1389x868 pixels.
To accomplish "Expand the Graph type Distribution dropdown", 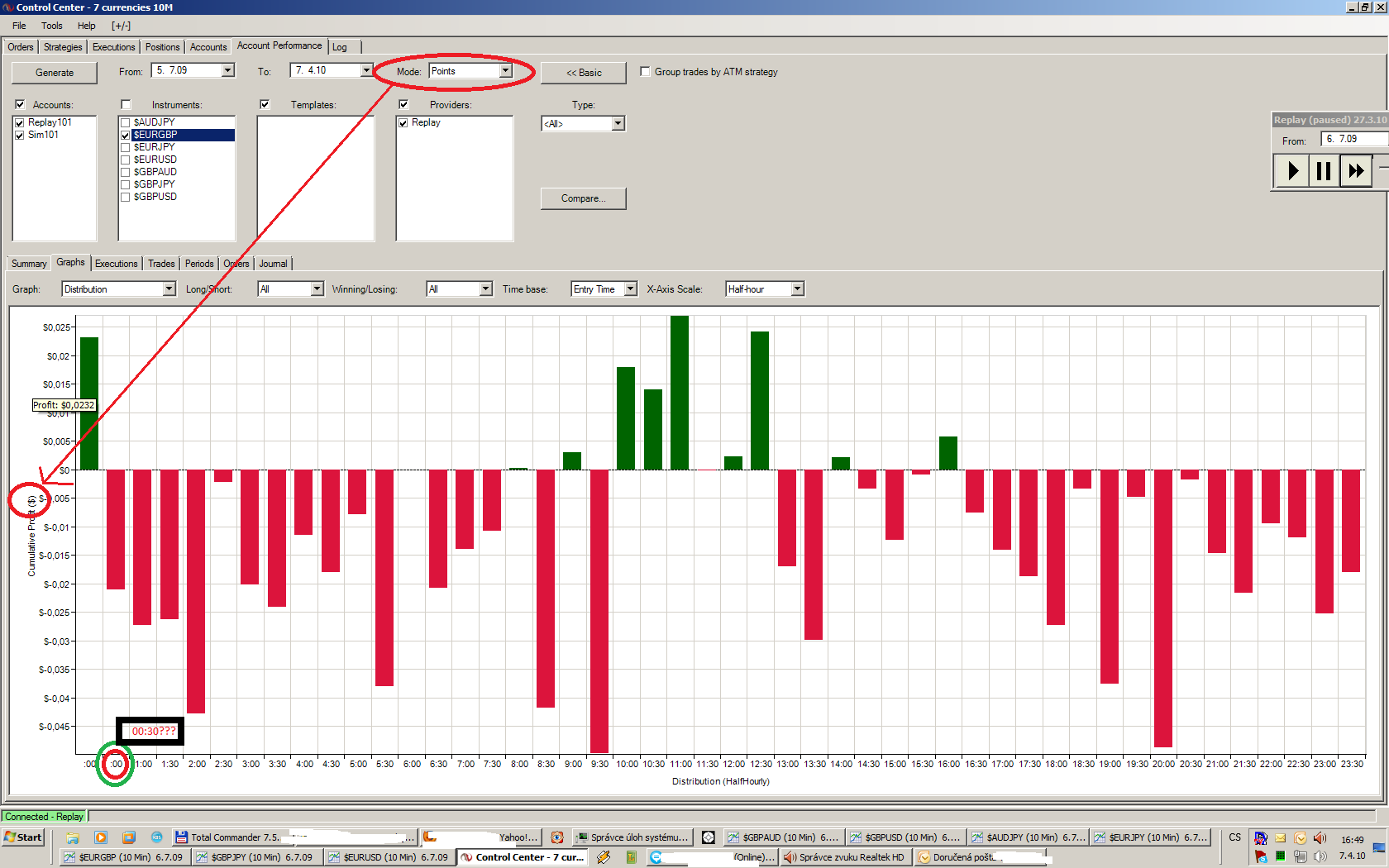I will [x=118, y=289].
